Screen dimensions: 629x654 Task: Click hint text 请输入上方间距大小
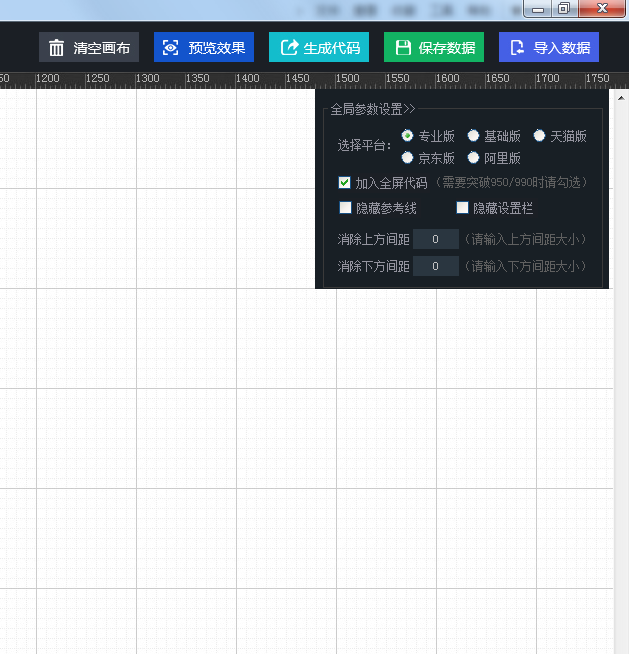tap(525, 239)
